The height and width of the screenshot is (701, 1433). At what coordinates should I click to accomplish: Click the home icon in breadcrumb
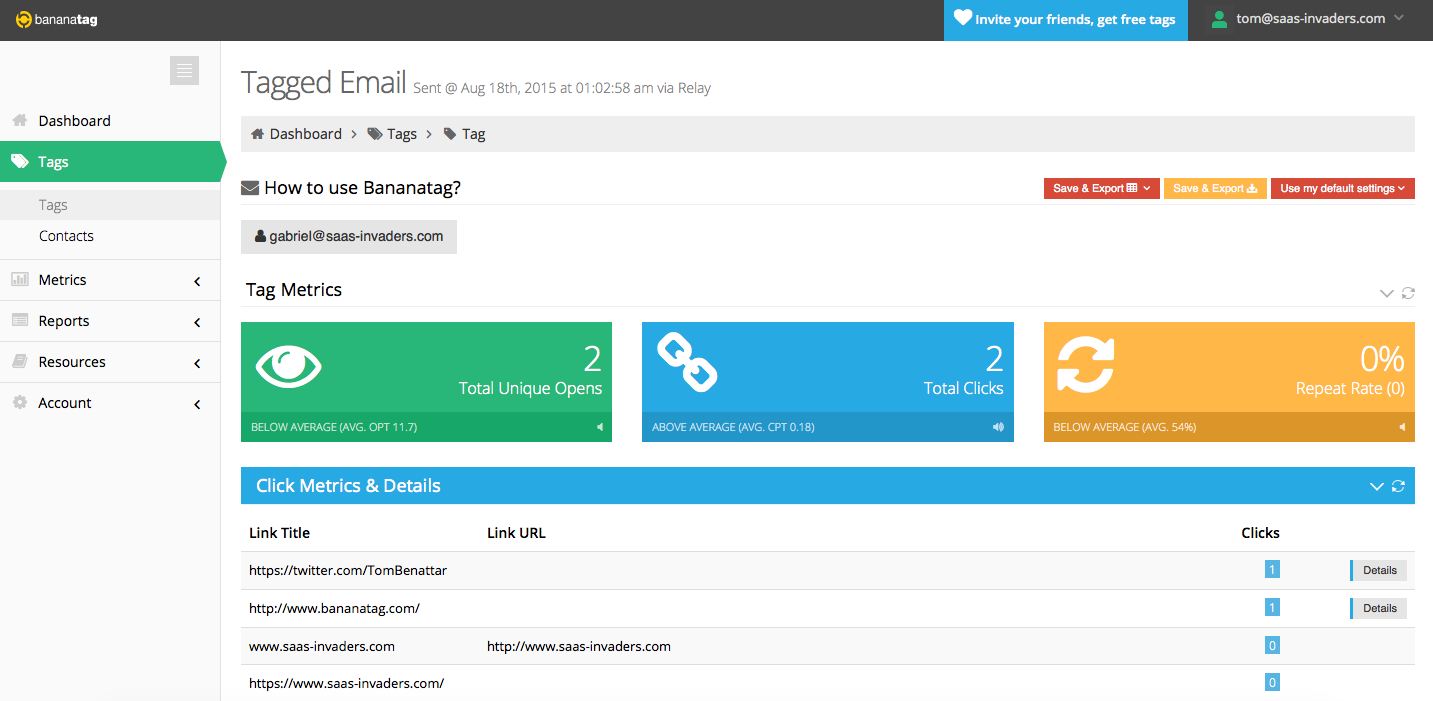257,134
